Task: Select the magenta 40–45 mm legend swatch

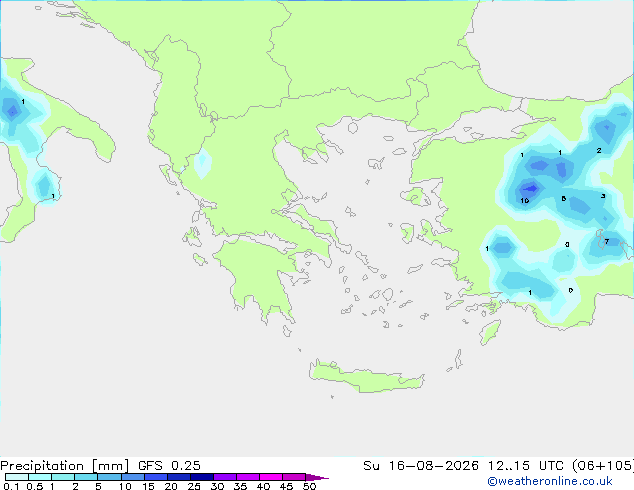Action: 271,477
